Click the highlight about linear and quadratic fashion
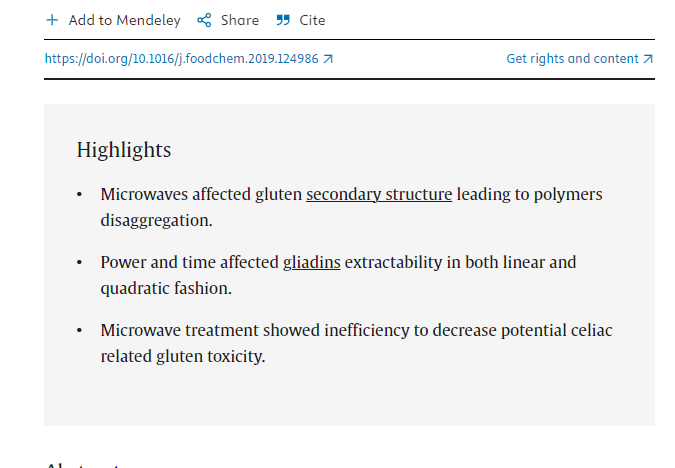The image size is (675, 468). pyautogui.click(x=338, y=275)
